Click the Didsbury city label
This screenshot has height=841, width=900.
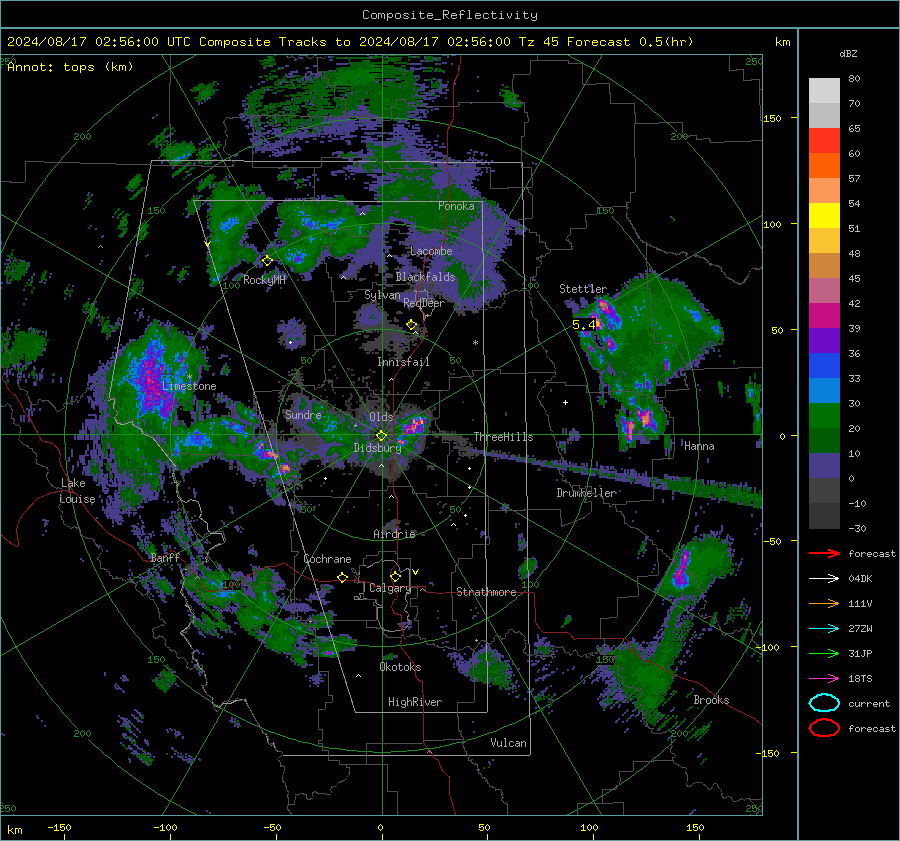[377, 448]
